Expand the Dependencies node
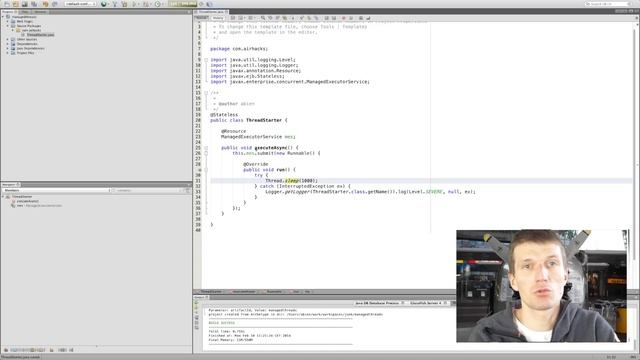 pos(8,44)
